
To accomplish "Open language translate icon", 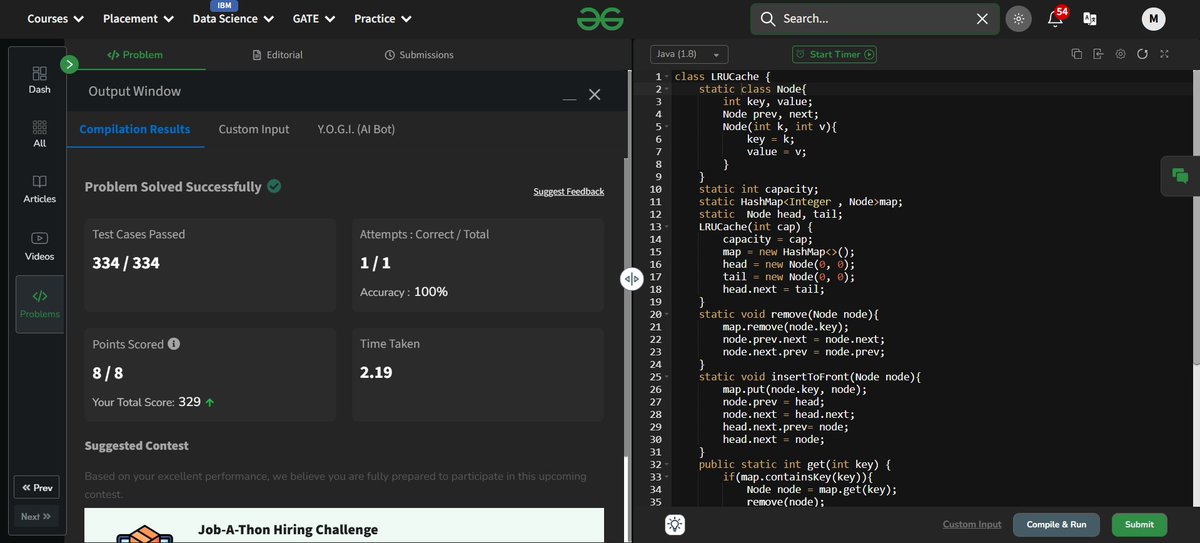I will [x=1090, y=18].
